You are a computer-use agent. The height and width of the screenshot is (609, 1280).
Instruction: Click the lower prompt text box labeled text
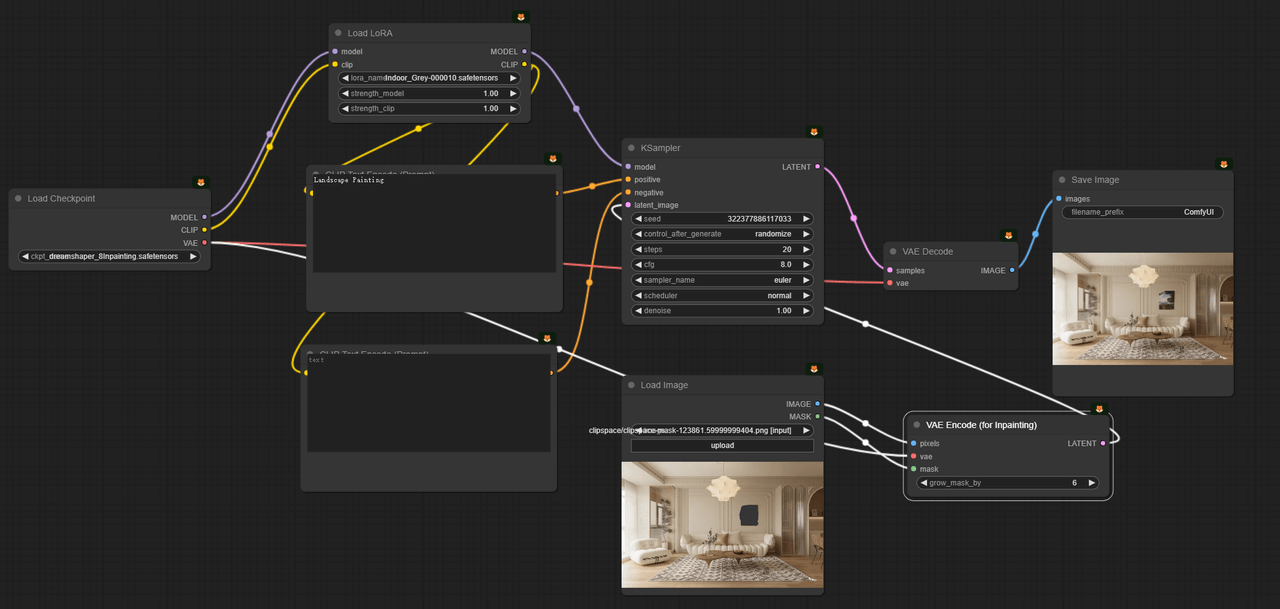429,402
